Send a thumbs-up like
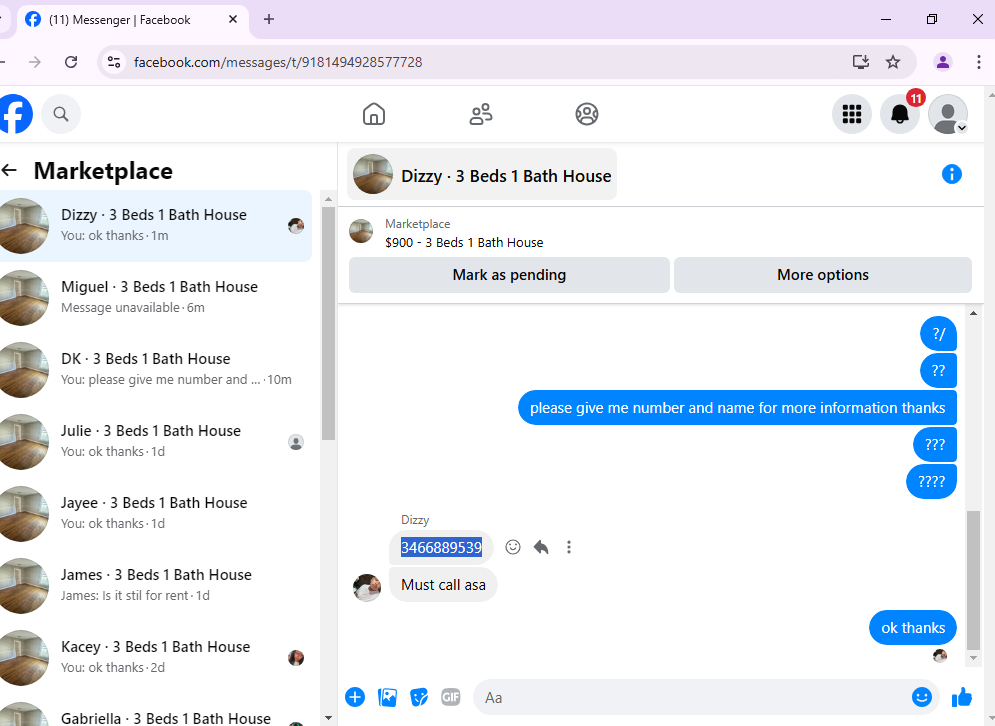 click(x=961, y=697)
